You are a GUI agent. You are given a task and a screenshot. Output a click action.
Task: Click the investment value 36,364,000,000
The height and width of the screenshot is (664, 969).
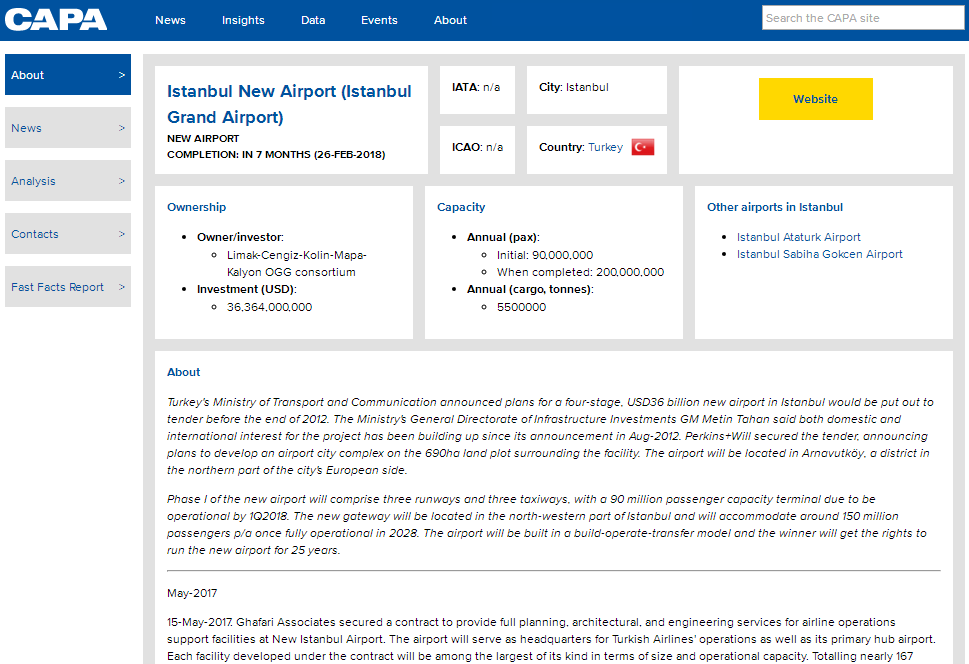(269, 307)
